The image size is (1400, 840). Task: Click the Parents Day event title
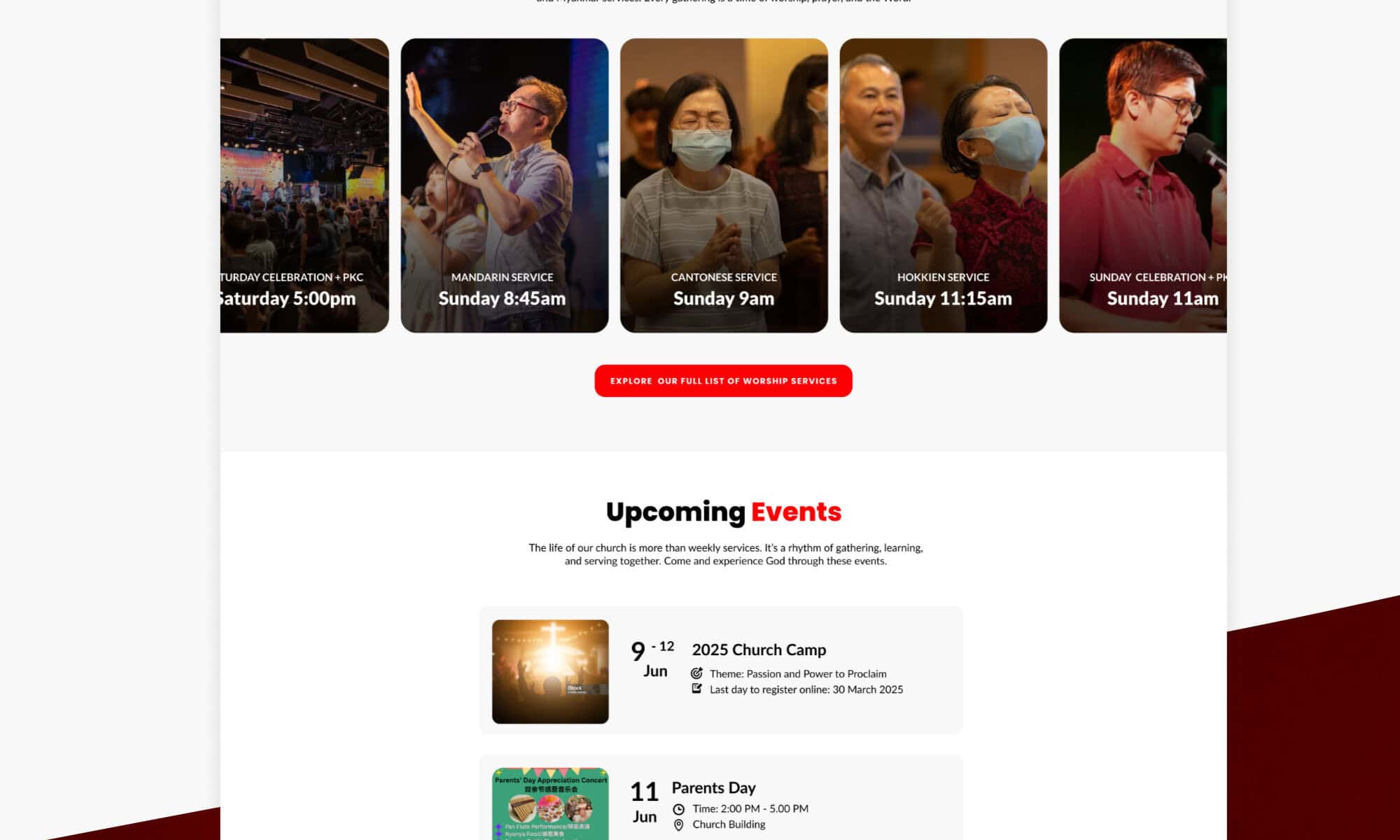pyautogui.click(x=713, y=787)
